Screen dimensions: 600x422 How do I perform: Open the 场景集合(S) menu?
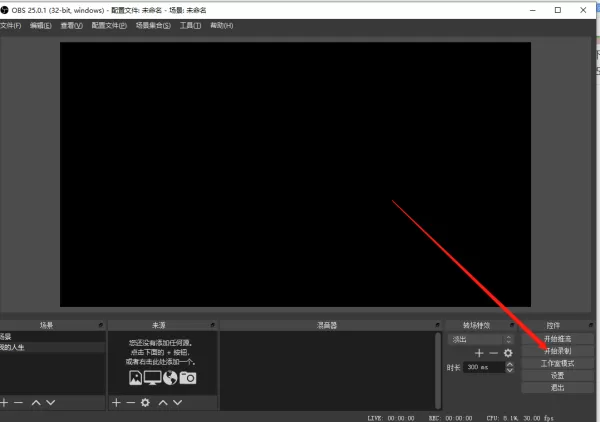pos(153,26)
